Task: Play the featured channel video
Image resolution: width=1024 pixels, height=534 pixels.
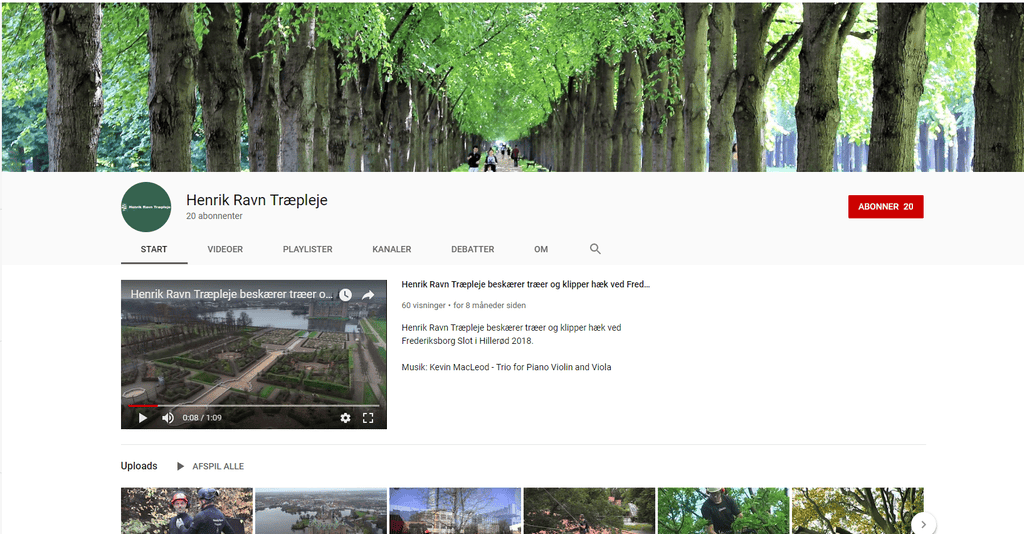Action: [x=142, y=418]
